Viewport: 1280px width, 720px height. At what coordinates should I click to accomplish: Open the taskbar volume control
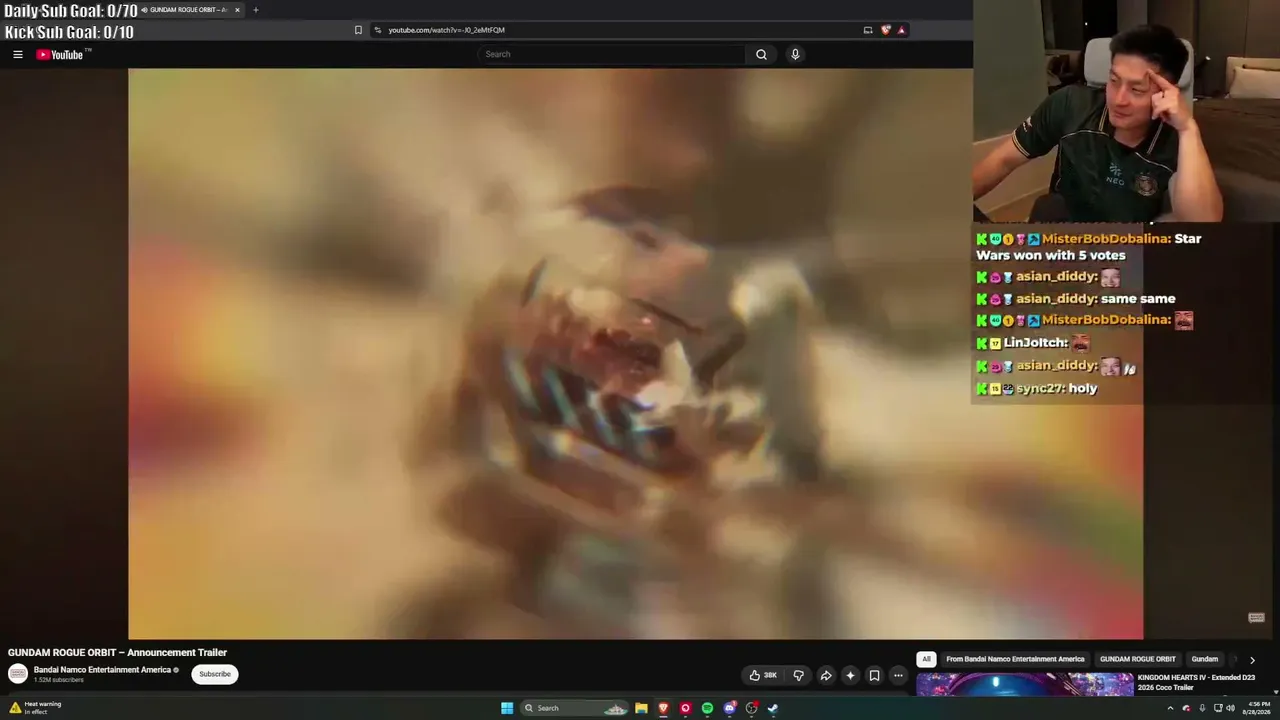coord(1231,708)
